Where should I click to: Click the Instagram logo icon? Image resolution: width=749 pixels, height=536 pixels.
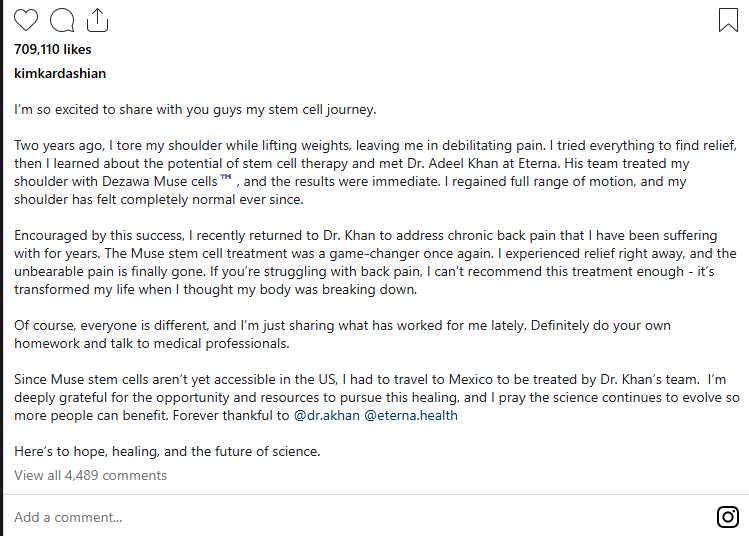pyautogui.click(x=728, y=517)
